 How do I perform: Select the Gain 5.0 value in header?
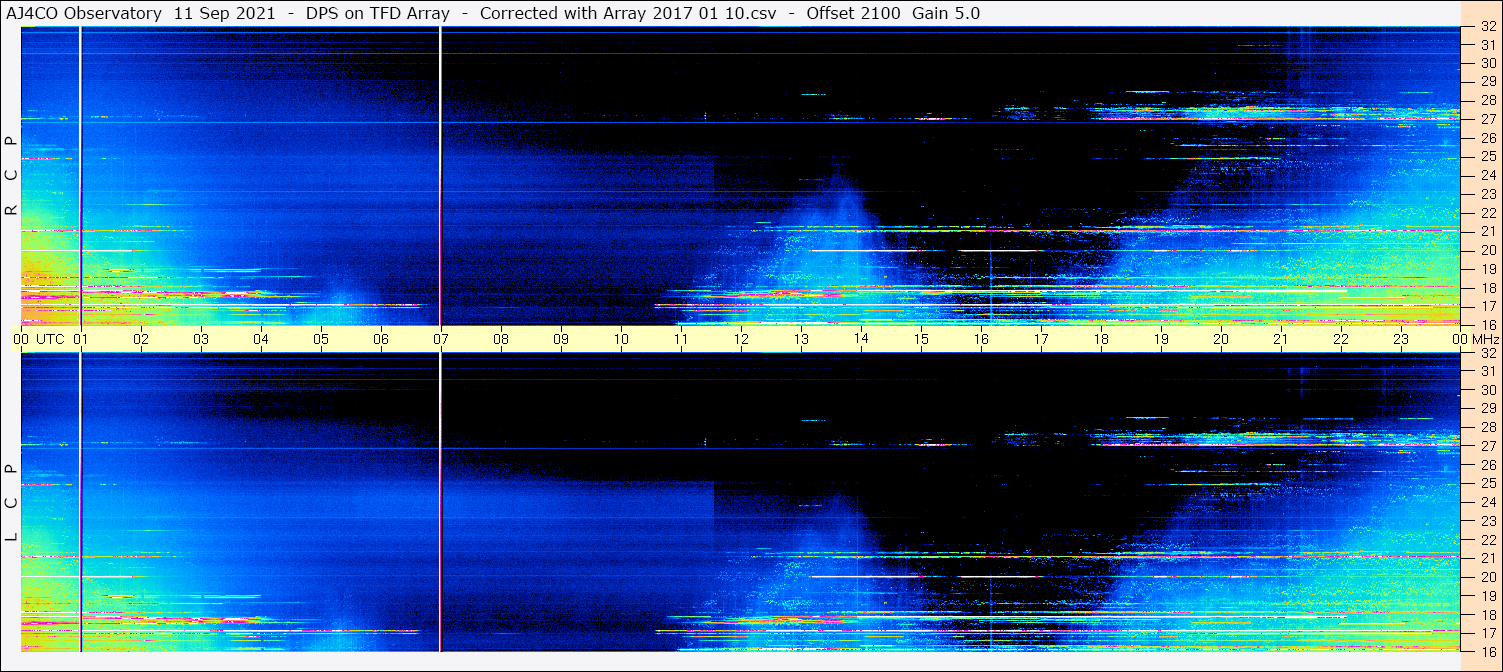click(x=946, y=13)
